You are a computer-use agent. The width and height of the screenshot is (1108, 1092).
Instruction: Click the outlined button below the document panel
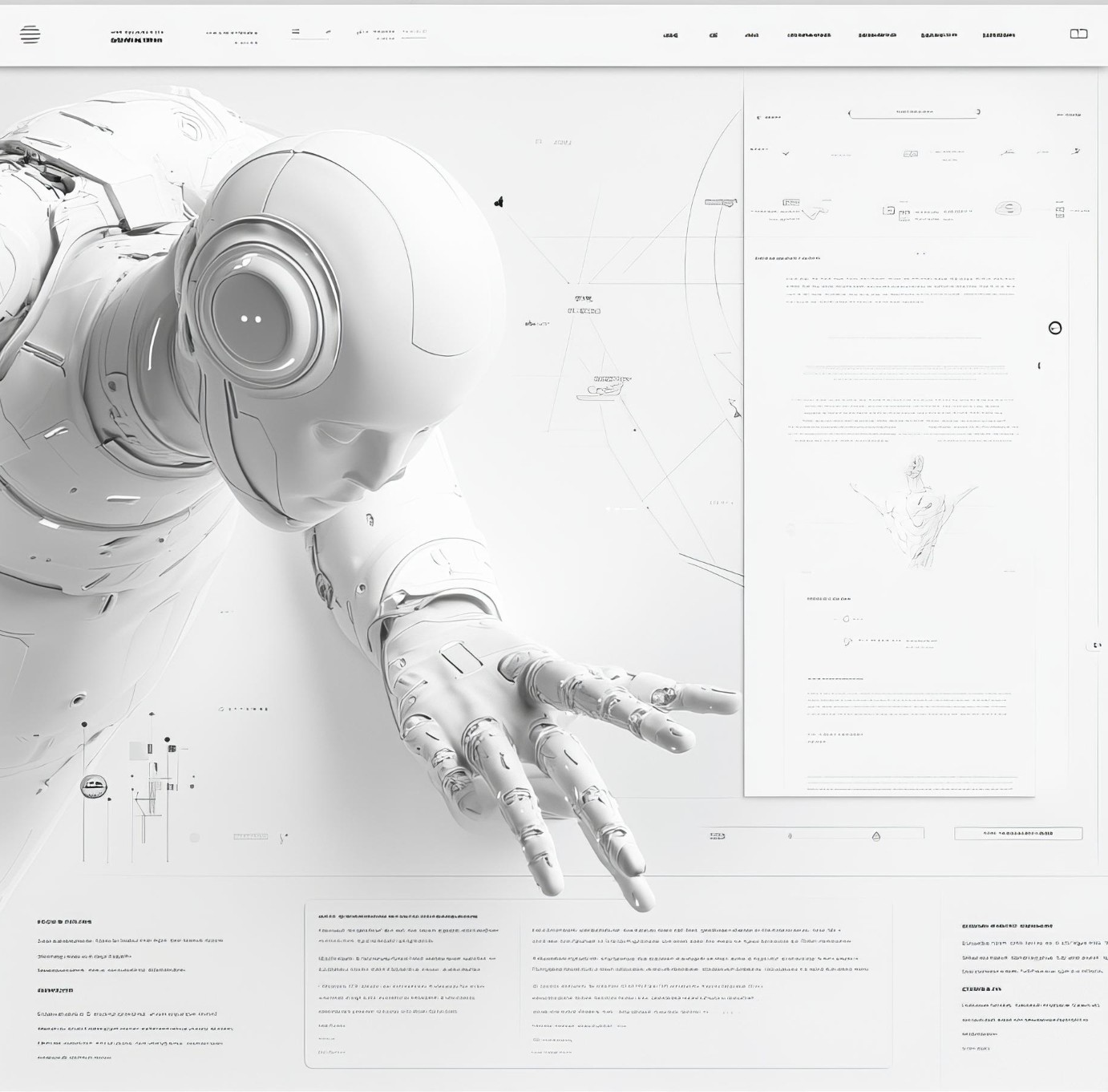[x=1018, y=833]
